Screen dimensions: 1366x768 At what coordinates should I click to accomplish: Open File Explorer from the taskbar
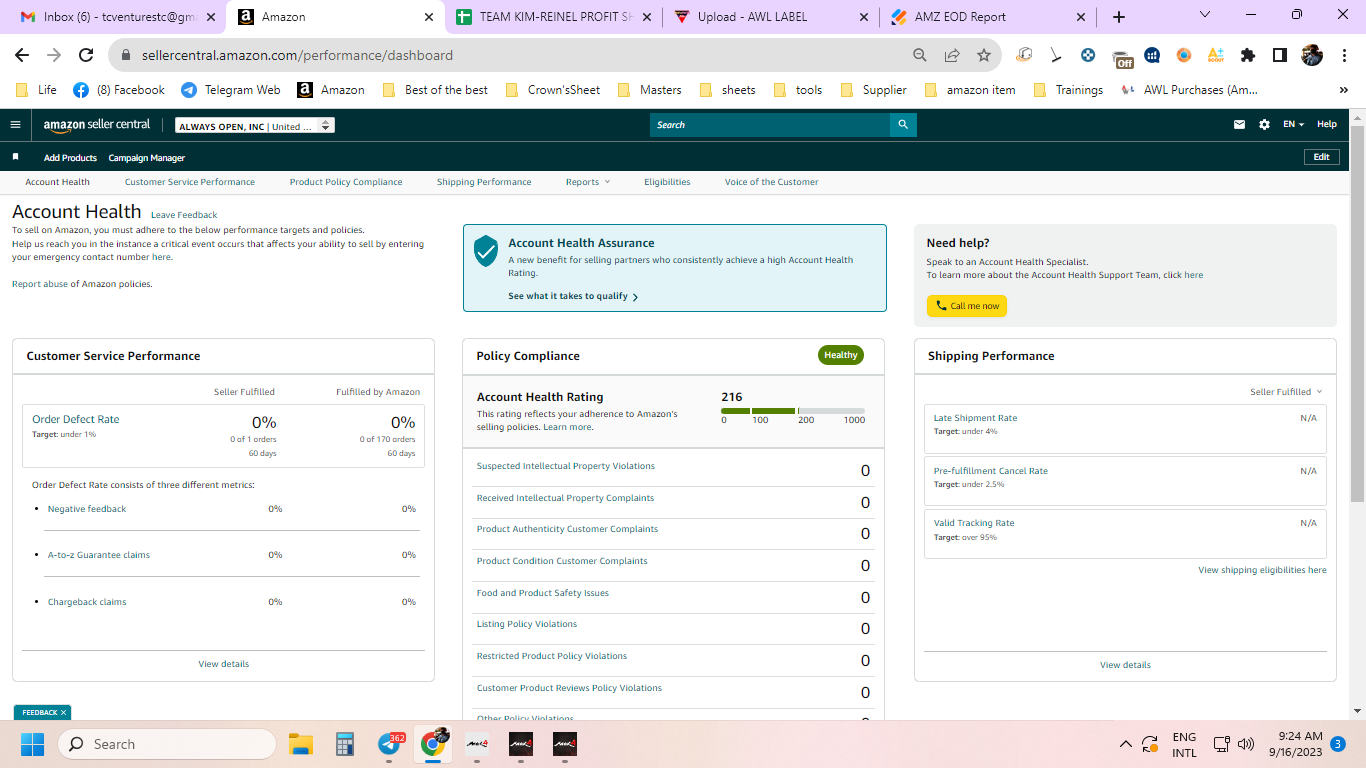(x=301, y=744)
